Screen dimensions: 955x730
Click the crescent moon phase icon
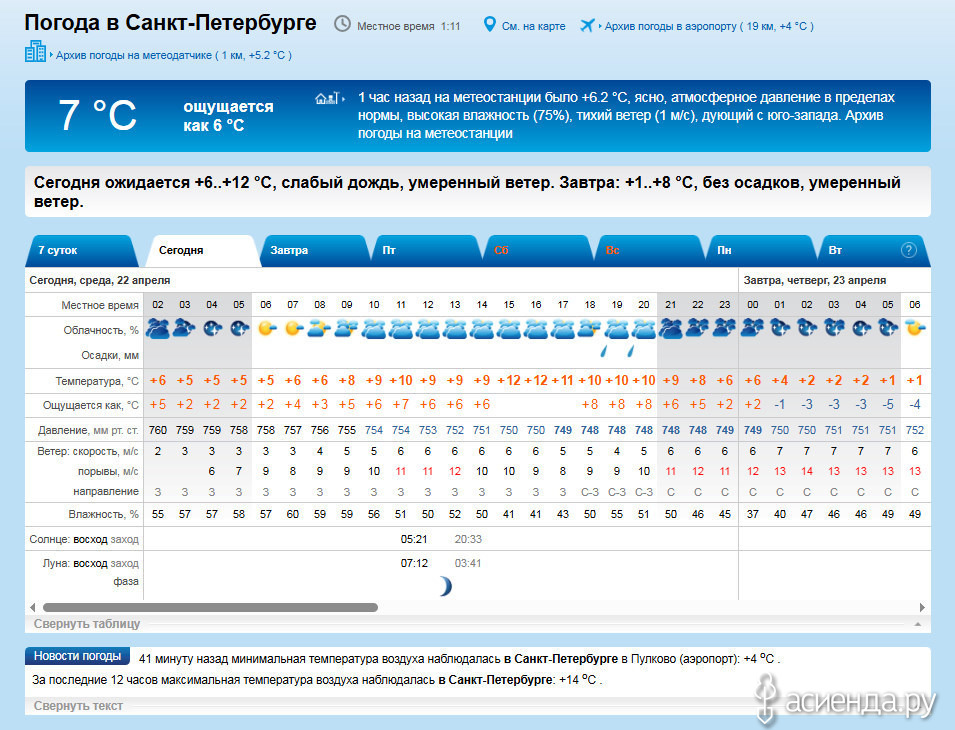(444, 586)
